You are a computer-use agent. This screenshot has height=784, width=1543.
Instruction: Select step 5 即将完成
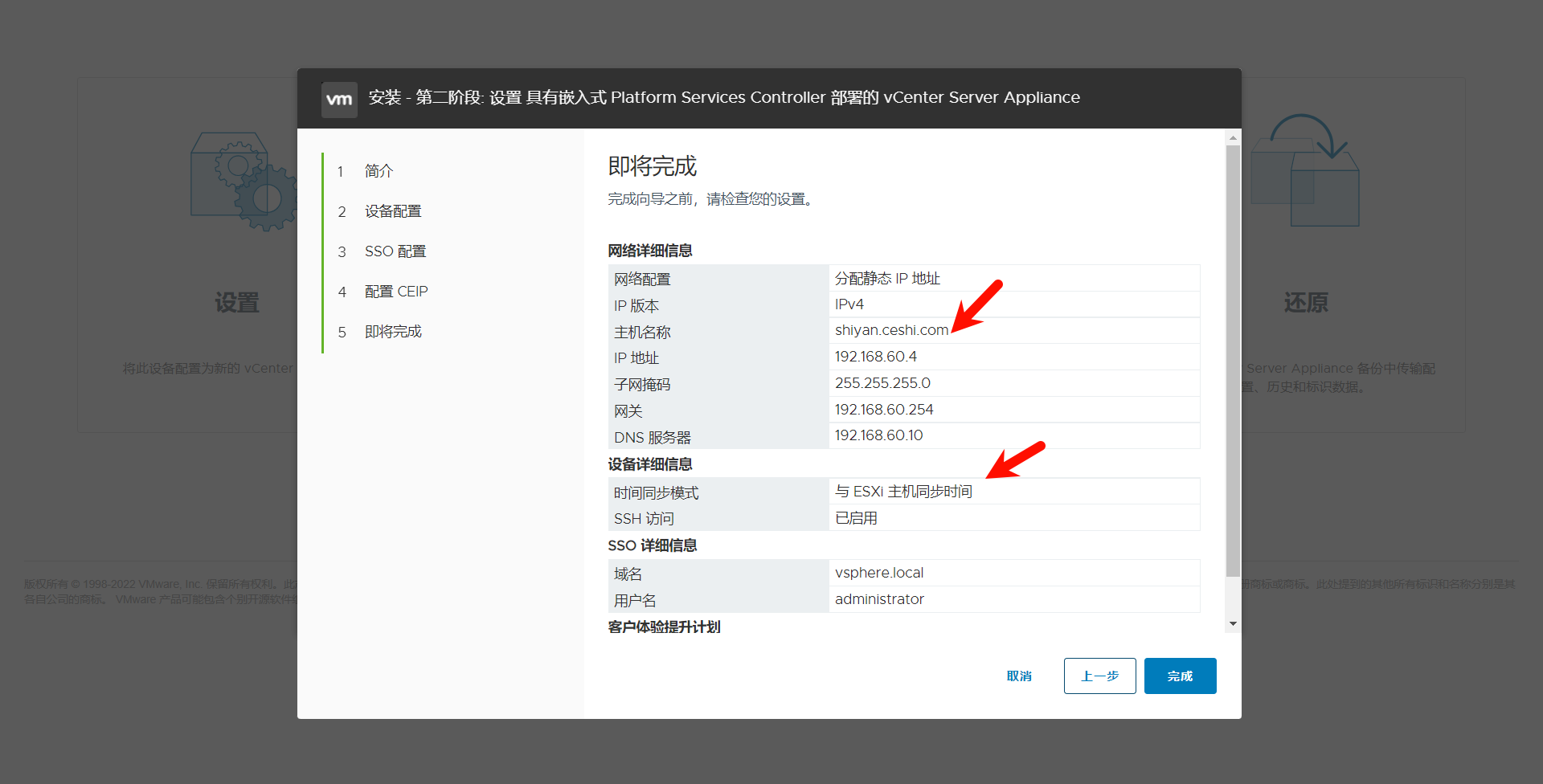(393, 332)
